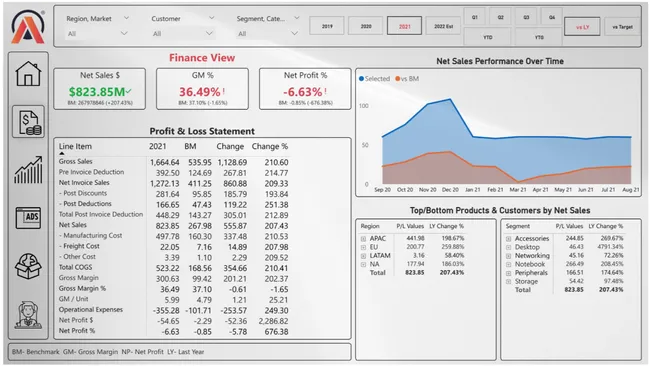This screenshot has width=650, height=366.
Task: Select the 2021 year button
Action: pyautogui.click(x=405, y=26)
